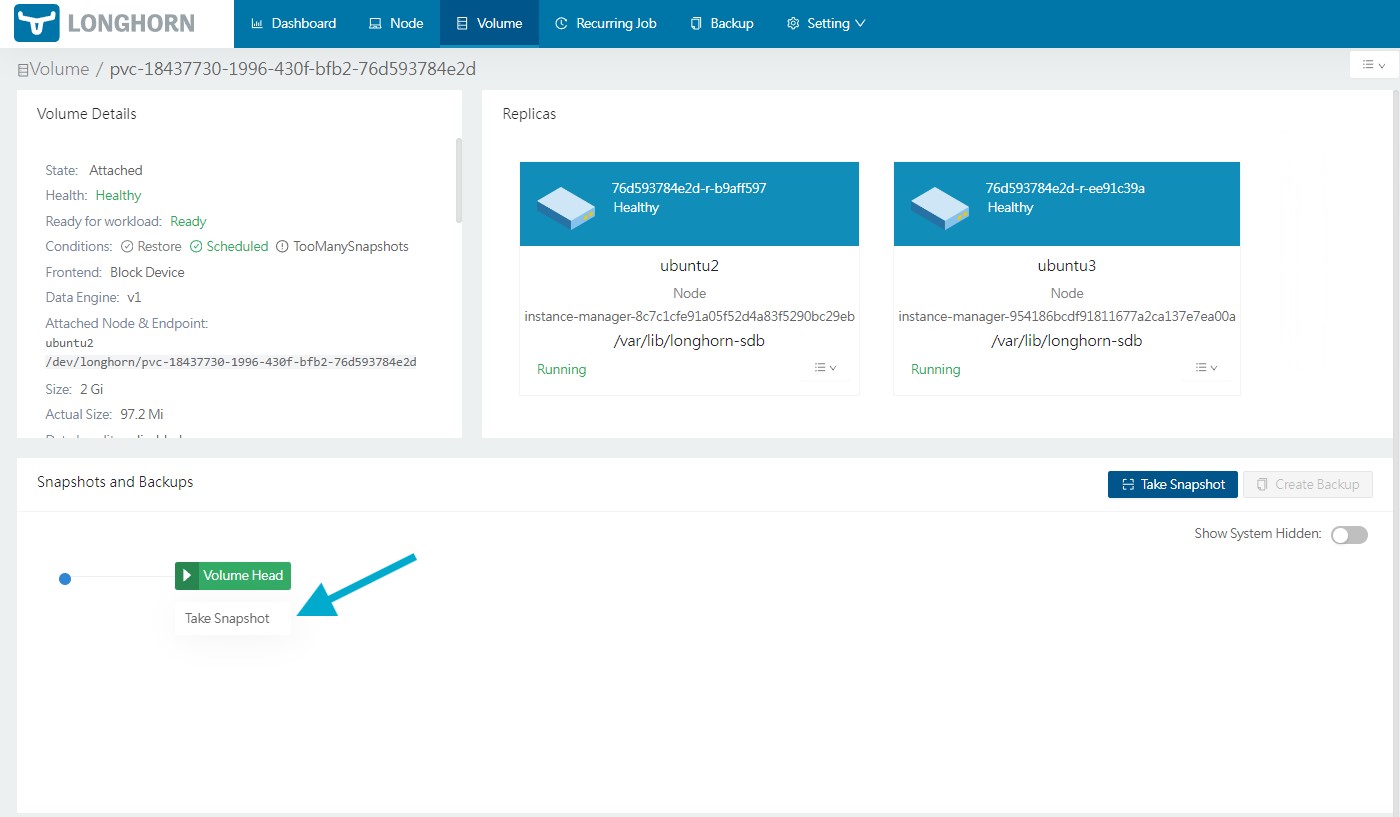Click the green check icon beside Scheduled condition
The height and width of the screenshot is (817, 1400).
198,246
